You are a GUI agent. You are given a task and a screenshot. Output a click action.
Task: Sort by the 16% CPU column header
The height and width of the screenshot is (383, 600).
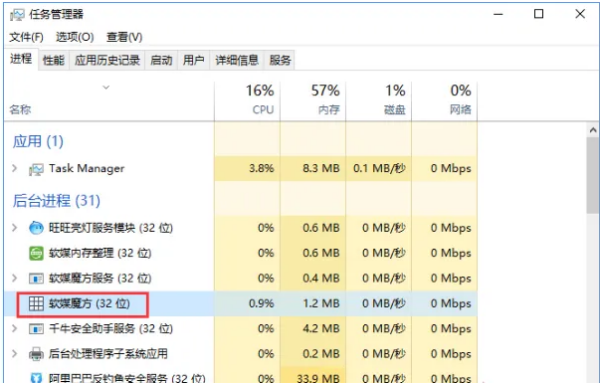[x=247, y=101]
